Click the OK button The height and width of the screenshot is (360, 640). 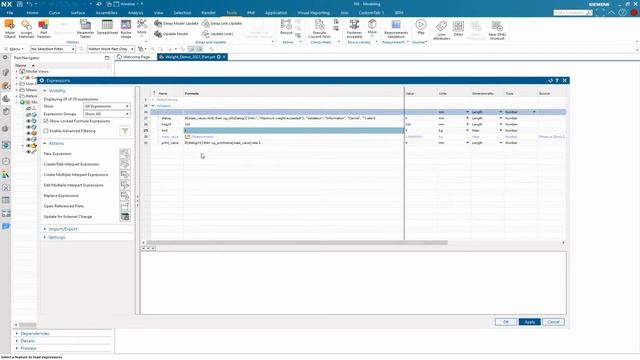tap(506, 322)
